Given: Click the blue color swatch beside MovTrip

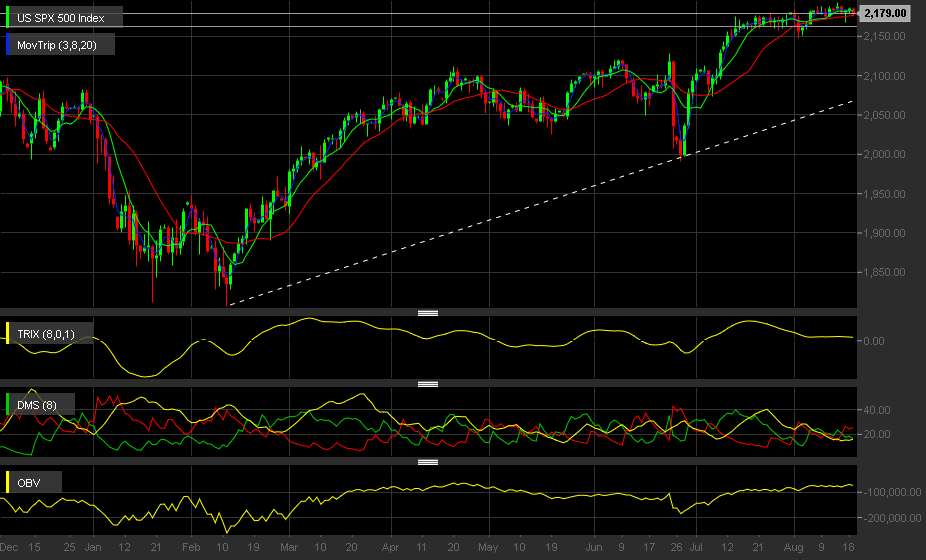Looking at the screenshot, I should [x=8, y=44].
